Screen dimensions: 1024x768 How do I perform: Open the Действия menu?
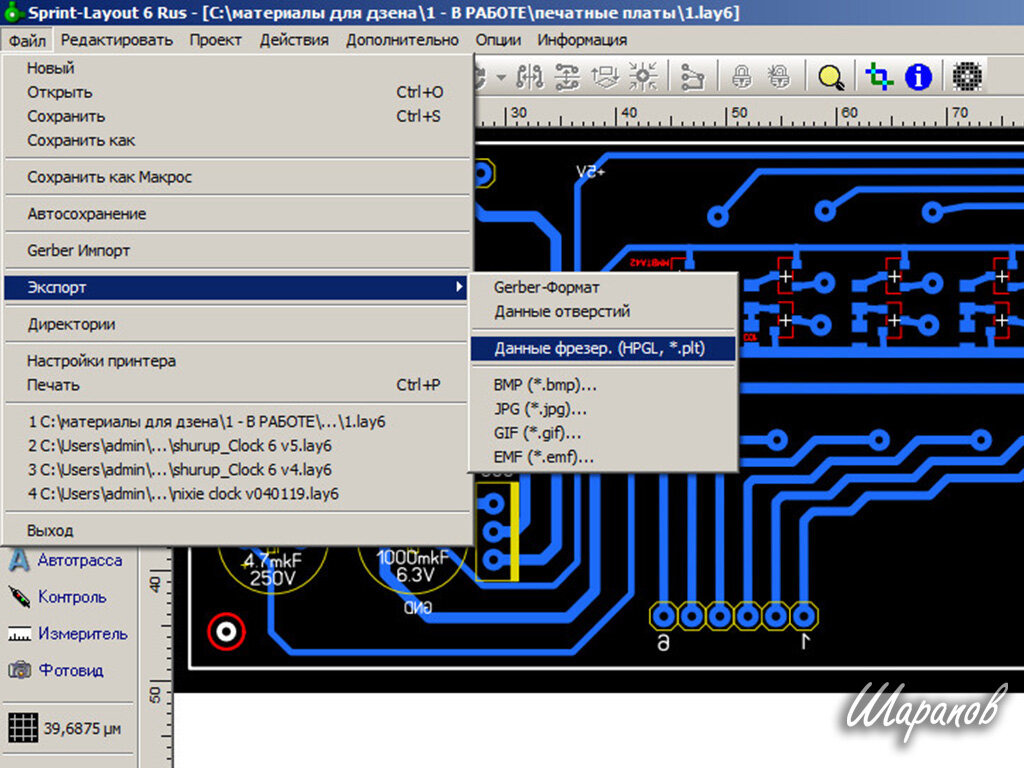pyautogui.click(x=294, y=40)
